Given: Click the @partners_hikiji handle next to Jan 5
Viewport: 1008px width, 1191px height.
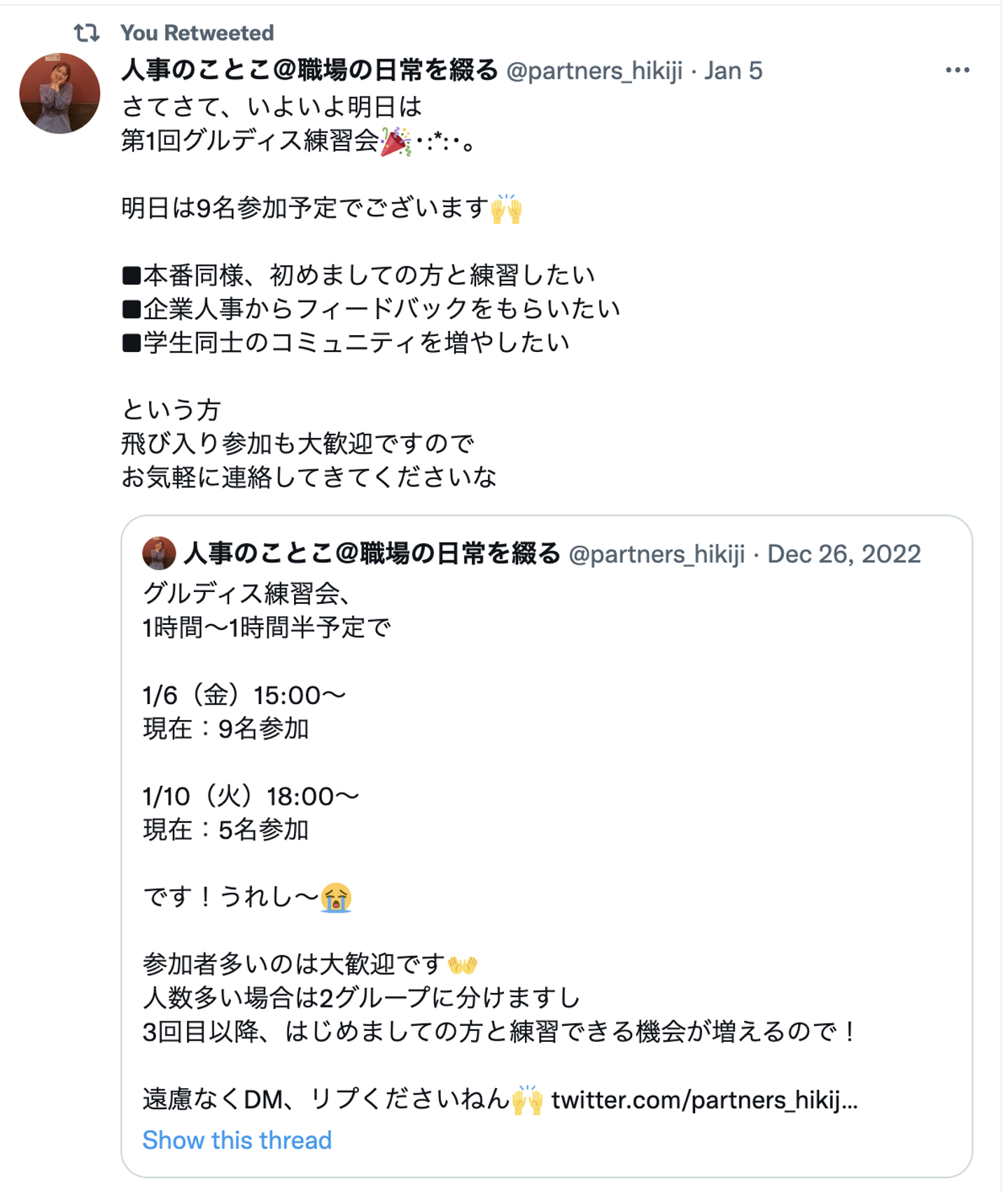Looking at the screenshot, I should coord(594,71).
